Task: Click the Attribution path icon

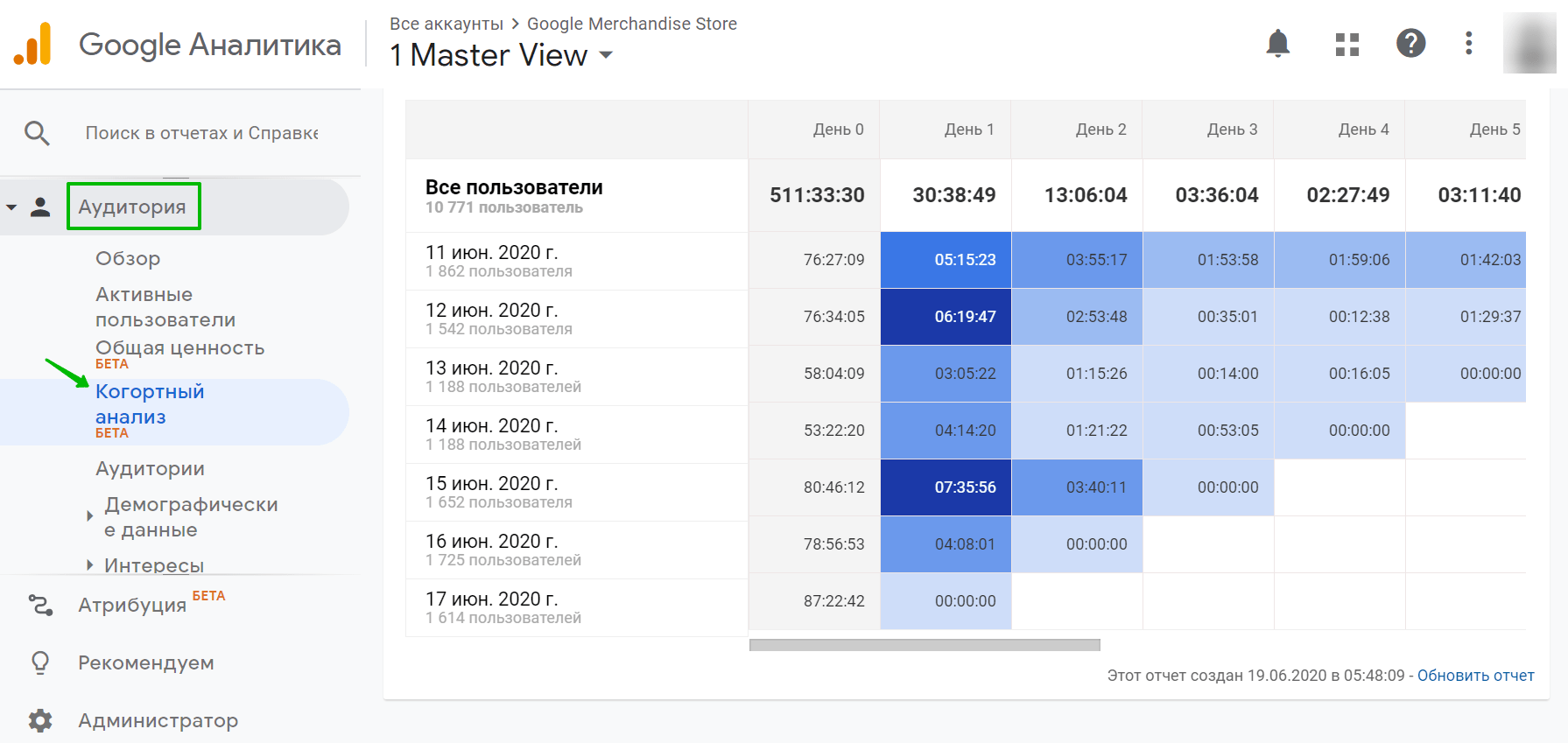Action: point(40,605)
